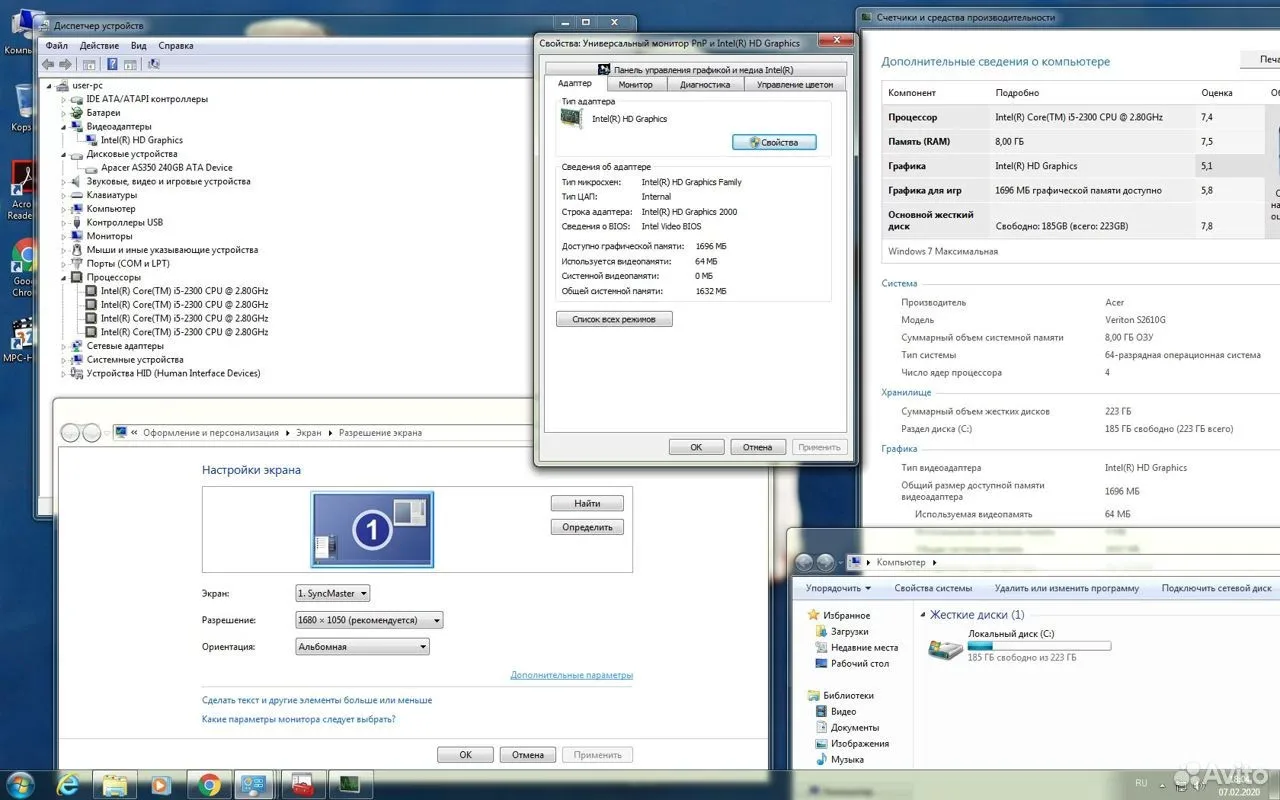Click monitor 1 thumbnail in screen settings

pyautogui.click(x=372, y=529)
